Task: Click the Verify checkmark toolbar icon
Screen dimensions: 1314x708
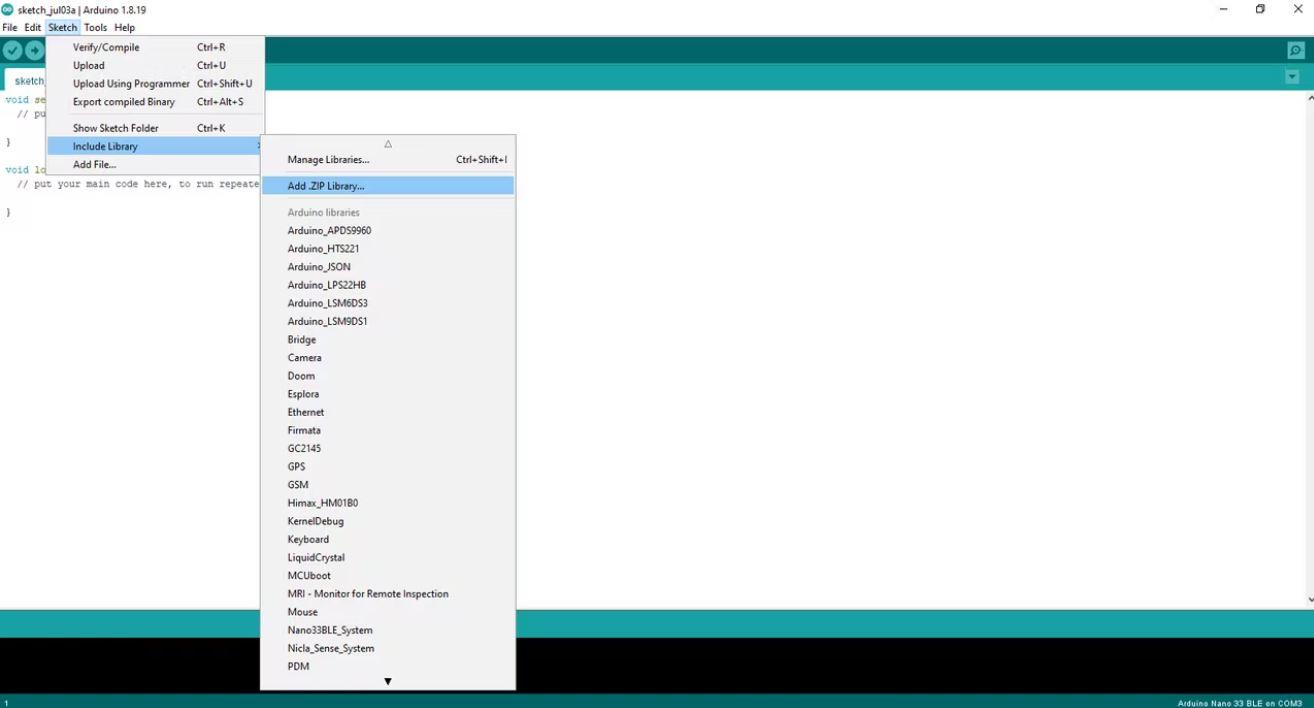Action: [x=12, y=50]
